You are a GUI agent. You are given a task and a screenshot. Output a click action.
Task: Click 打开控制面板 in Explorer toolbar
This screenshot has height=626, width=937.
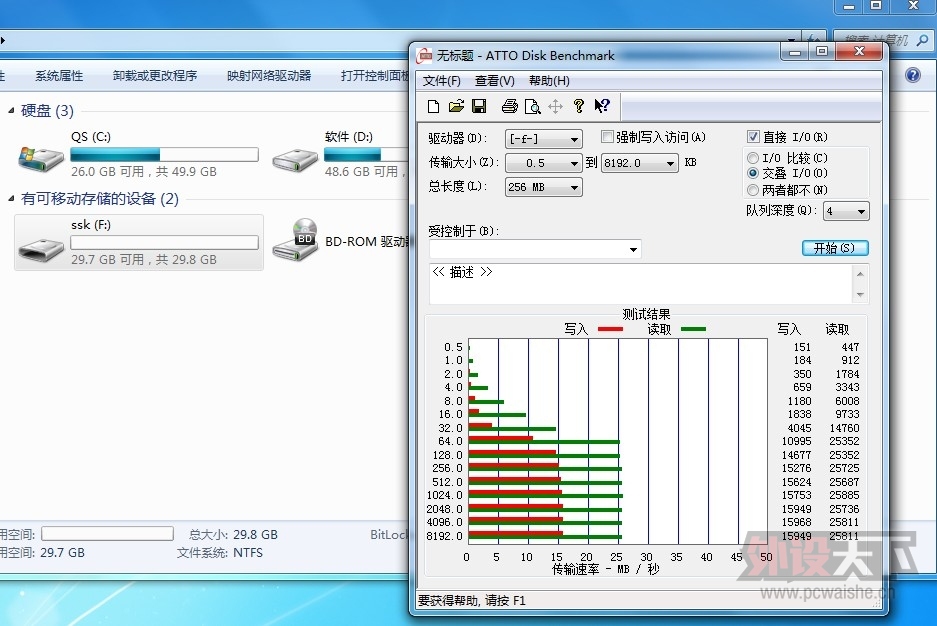tap(375, 75)
